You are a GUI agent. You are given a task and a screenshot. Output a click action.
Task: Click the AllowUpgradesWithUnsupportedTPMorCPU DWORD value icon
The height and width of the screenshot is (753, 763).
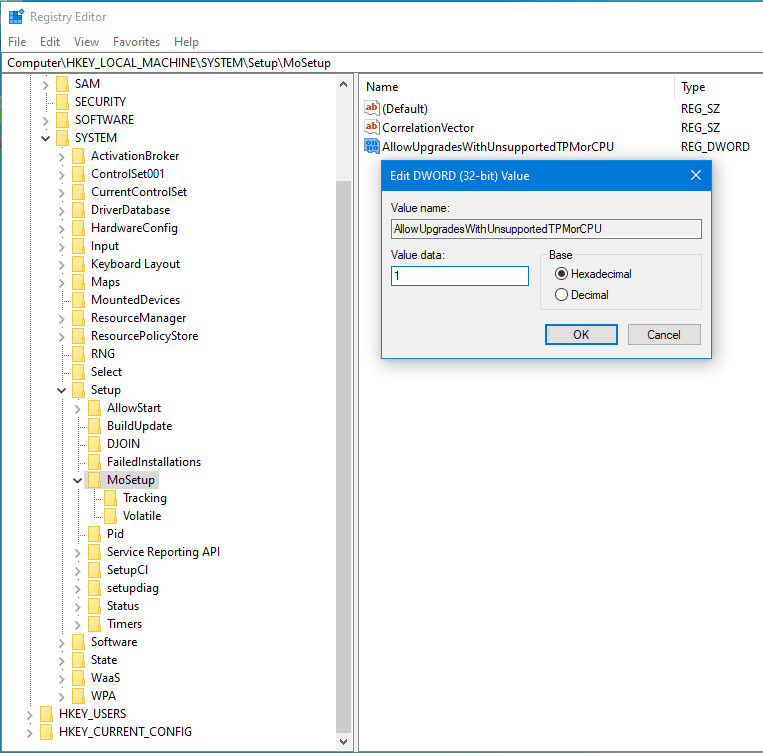[x=372, y=146]
